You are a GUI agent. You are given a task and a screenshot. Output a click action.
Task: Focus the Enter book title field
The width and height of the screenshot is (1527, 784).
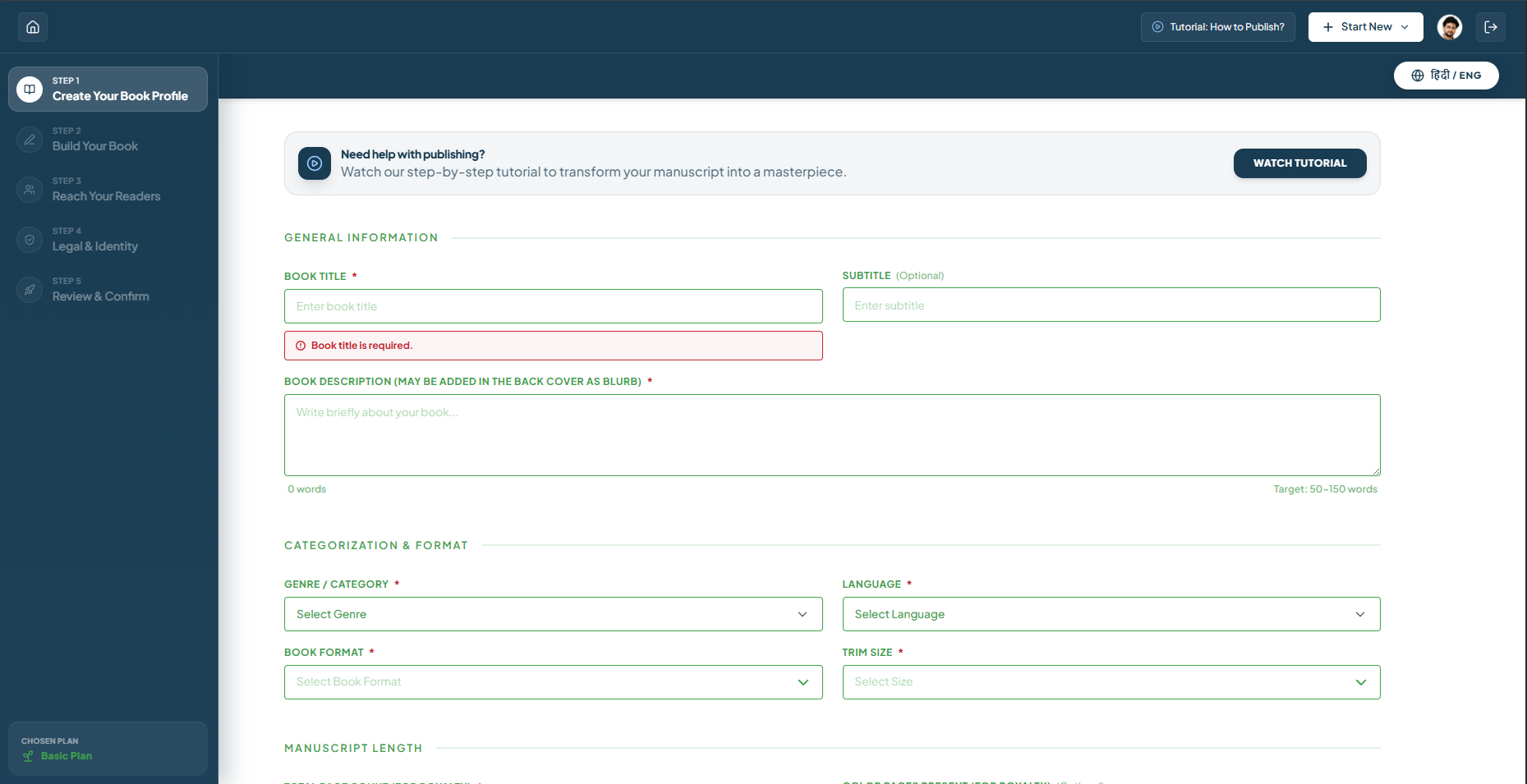[x=553, y=306]
